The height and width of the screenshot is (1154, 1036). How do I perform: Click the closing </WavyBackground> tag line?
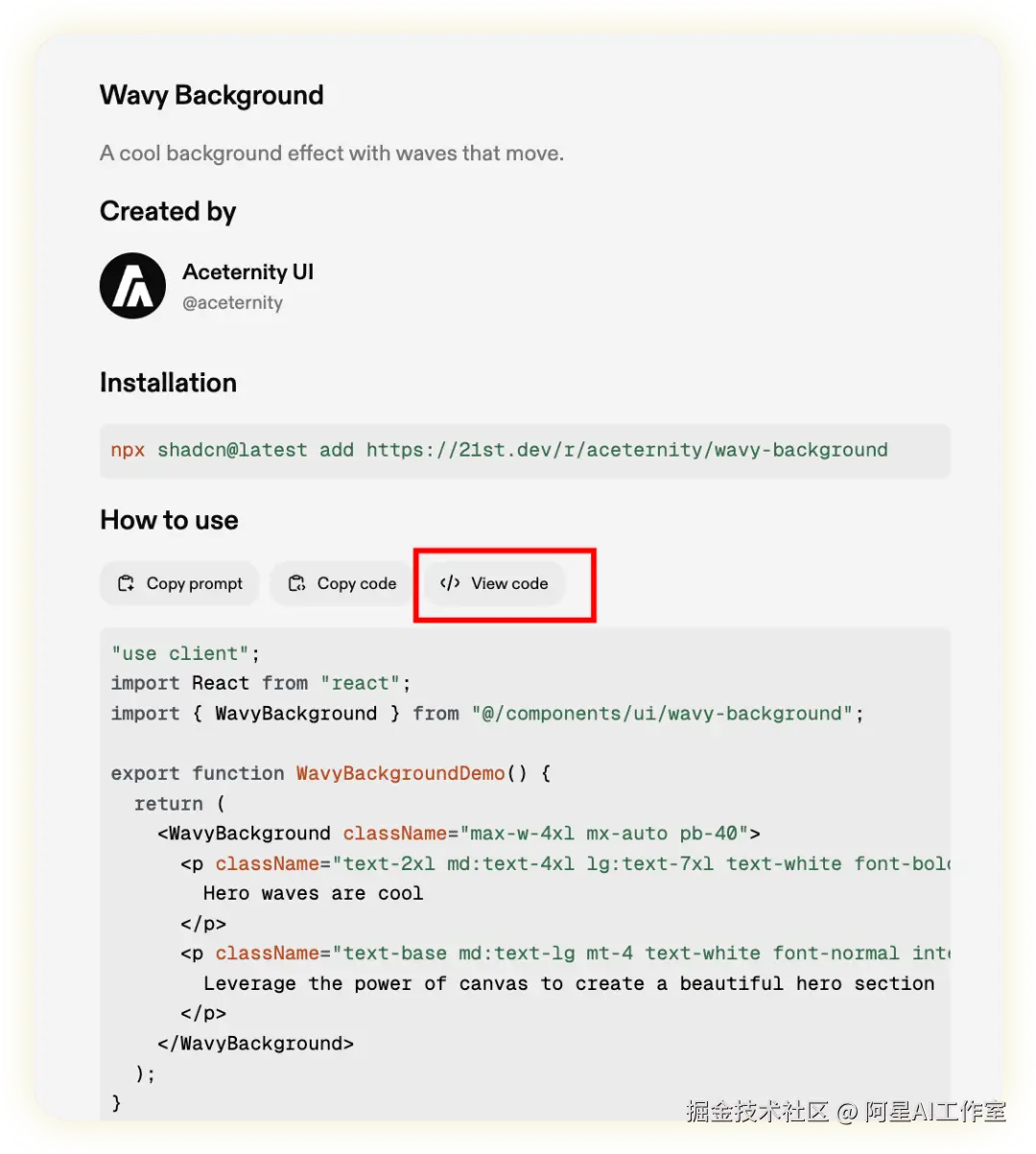click(255, 1044)
